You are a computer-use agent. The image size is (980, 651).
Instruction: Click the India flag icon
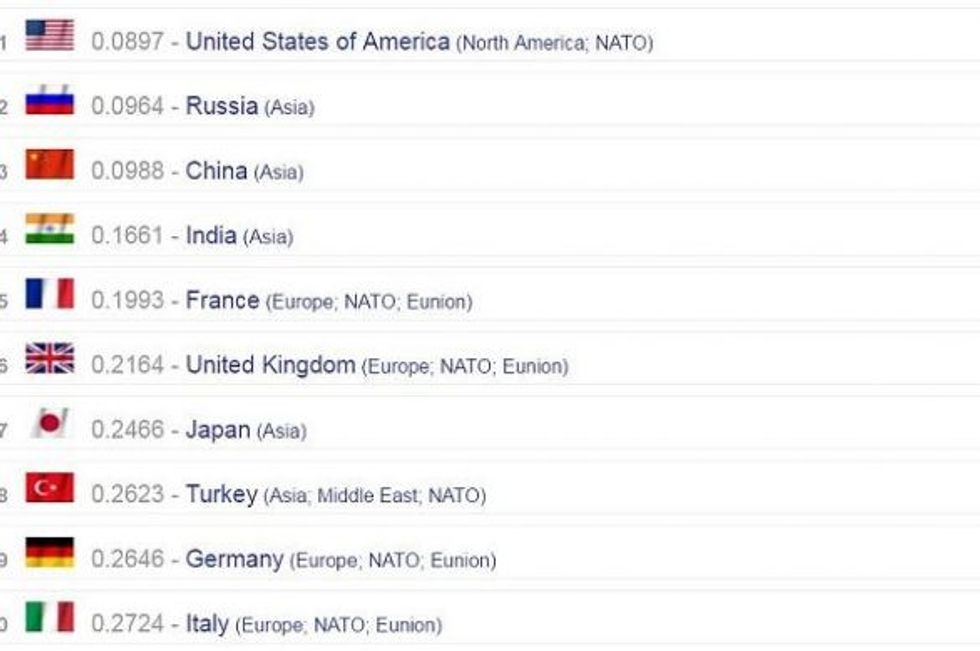49,229
